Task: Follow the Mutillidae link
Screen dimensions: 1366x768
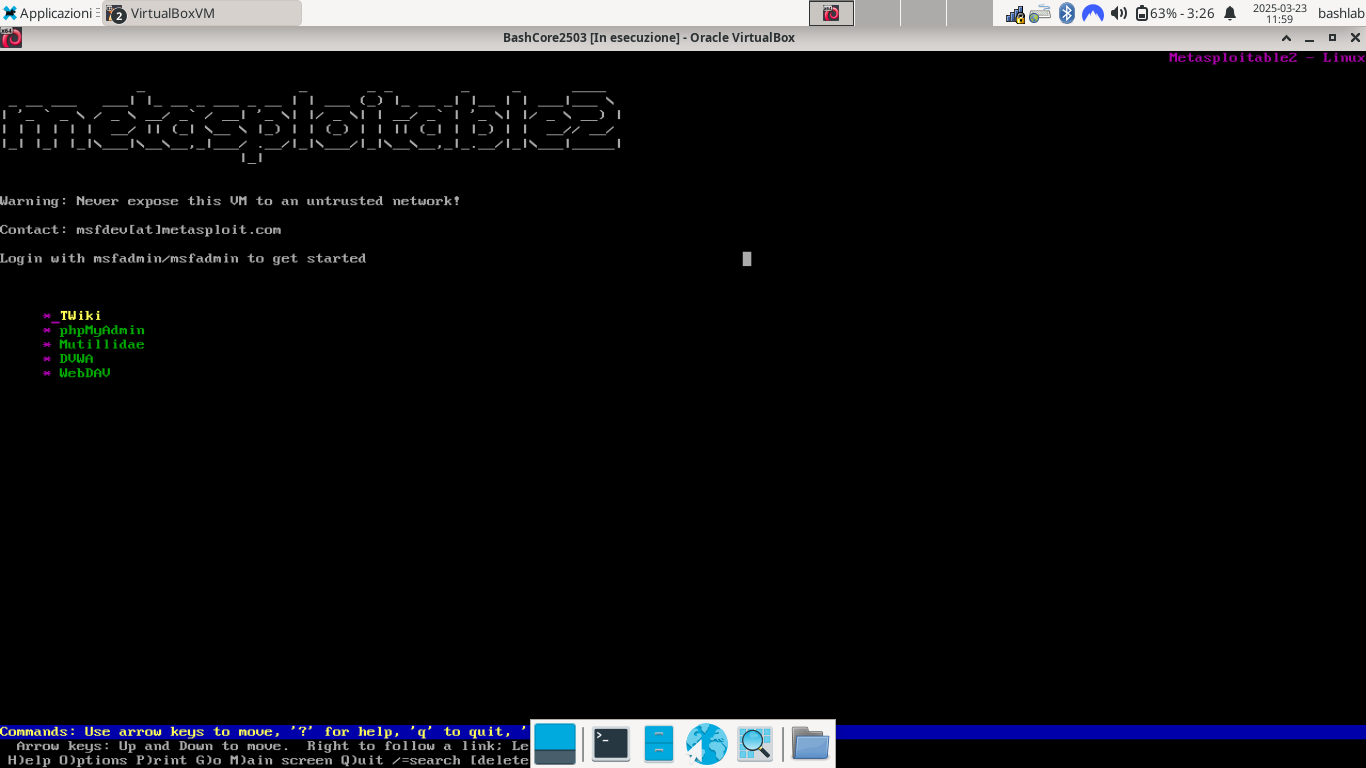Action: coord(102,344)
